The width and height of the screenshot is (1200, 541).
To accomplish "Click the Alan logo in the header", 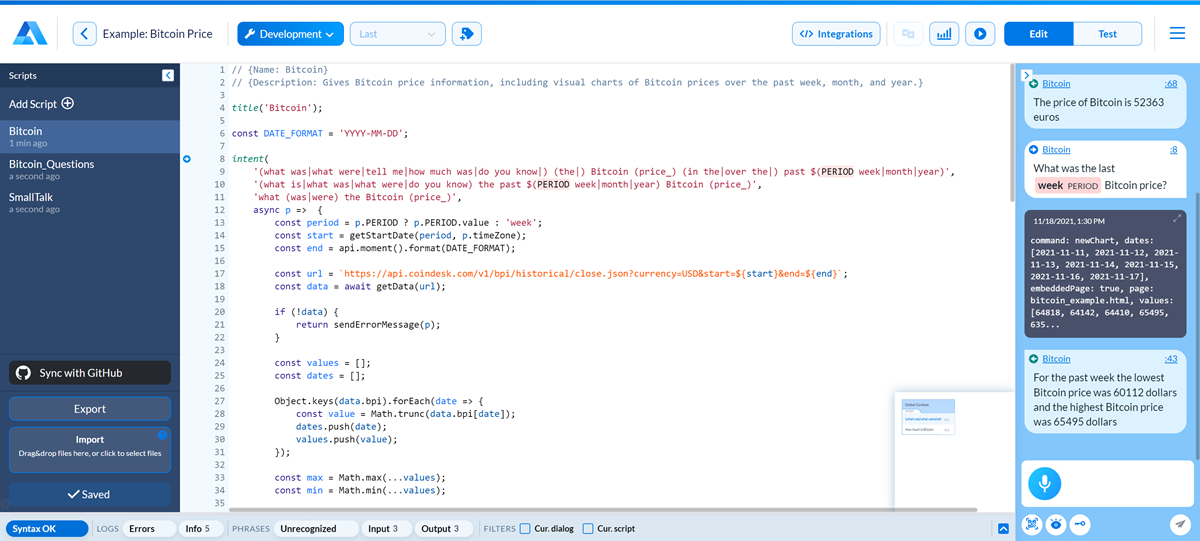I will tap(29, 33).
